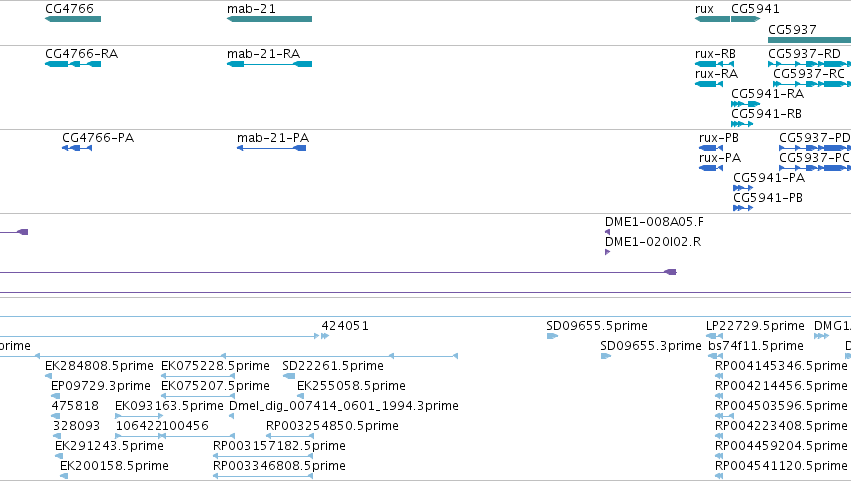Select transcript CG5941-RA

(745, 104)
